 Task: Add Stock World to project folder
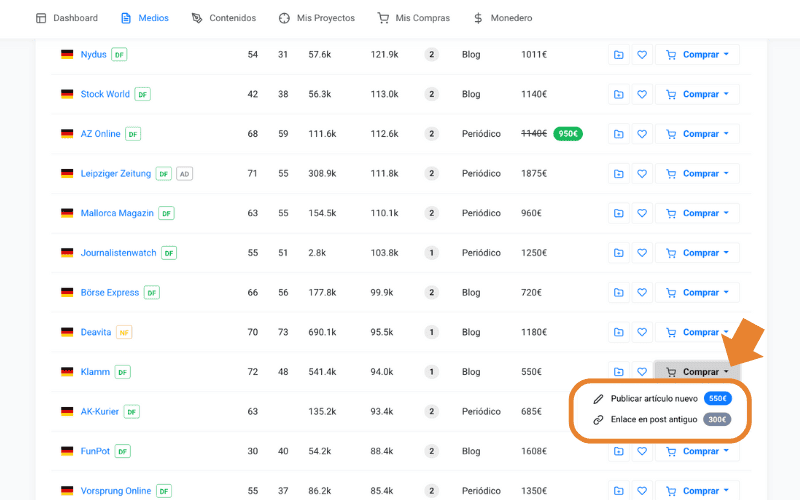point(619,94)
